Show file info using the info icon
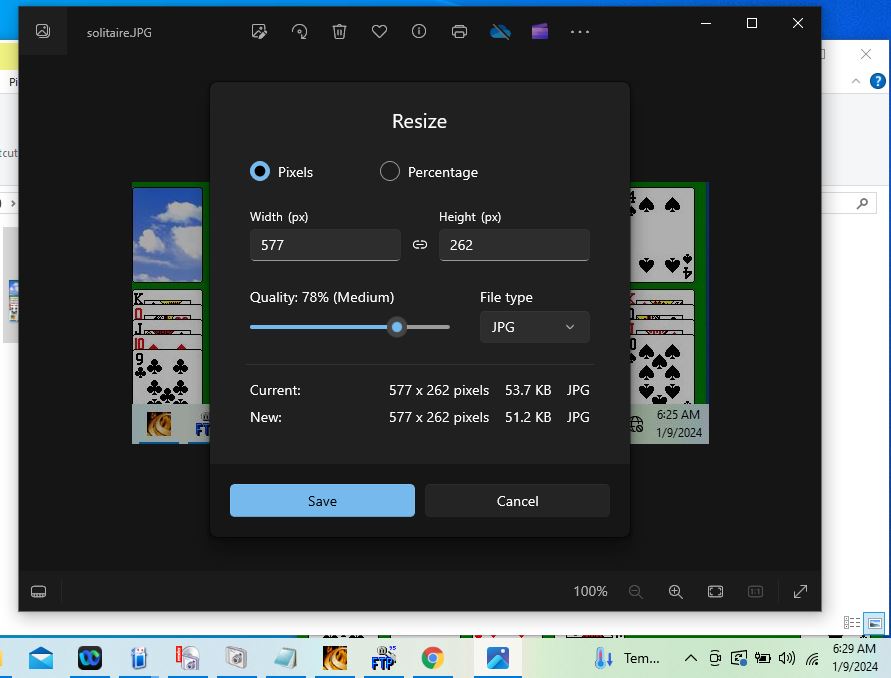Screen dimensions: 891x678 (419, 32)
